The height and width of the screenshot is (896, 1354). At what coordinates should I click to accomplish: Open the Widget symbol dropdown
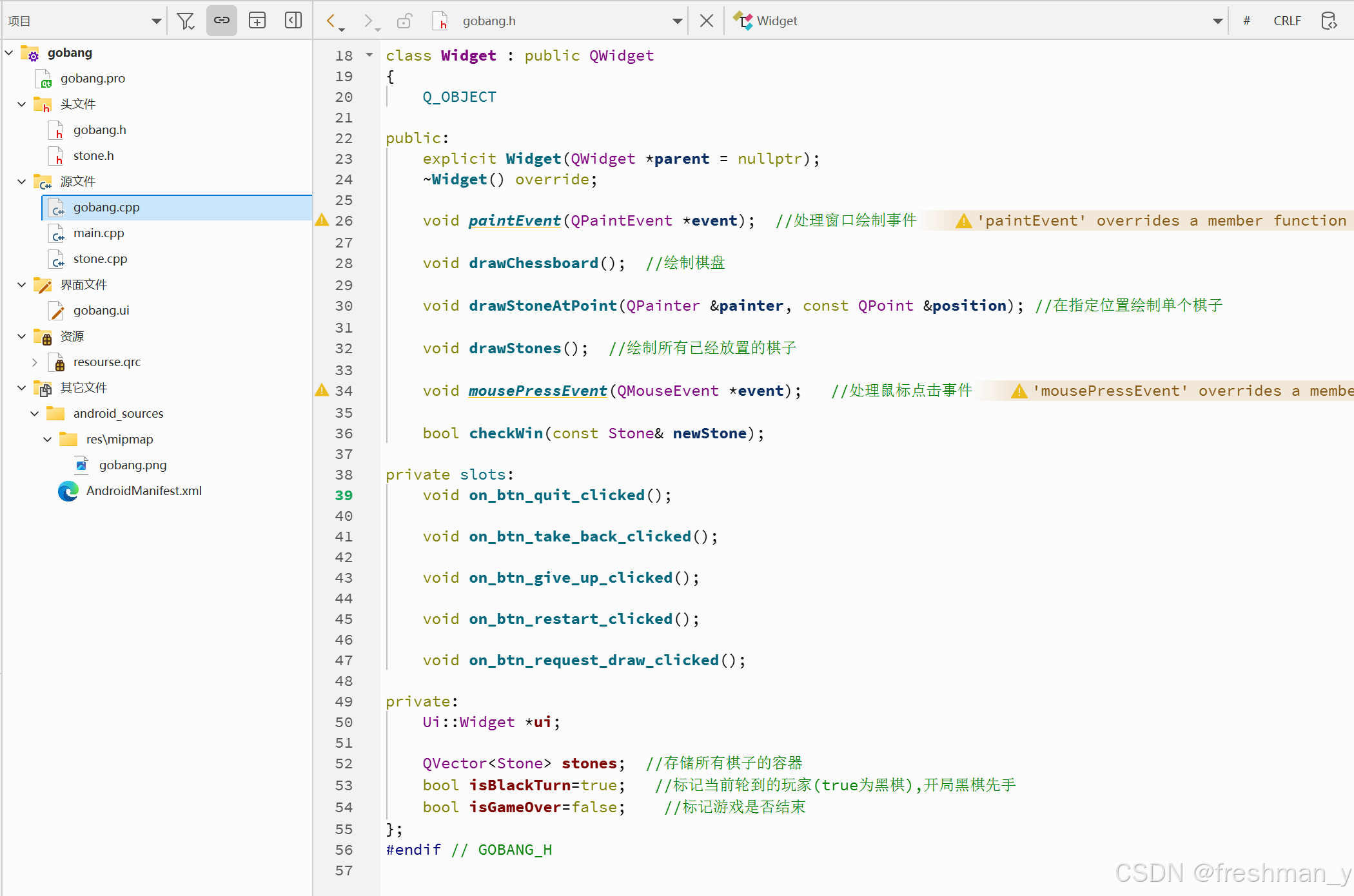click(x=1217, y=21)
